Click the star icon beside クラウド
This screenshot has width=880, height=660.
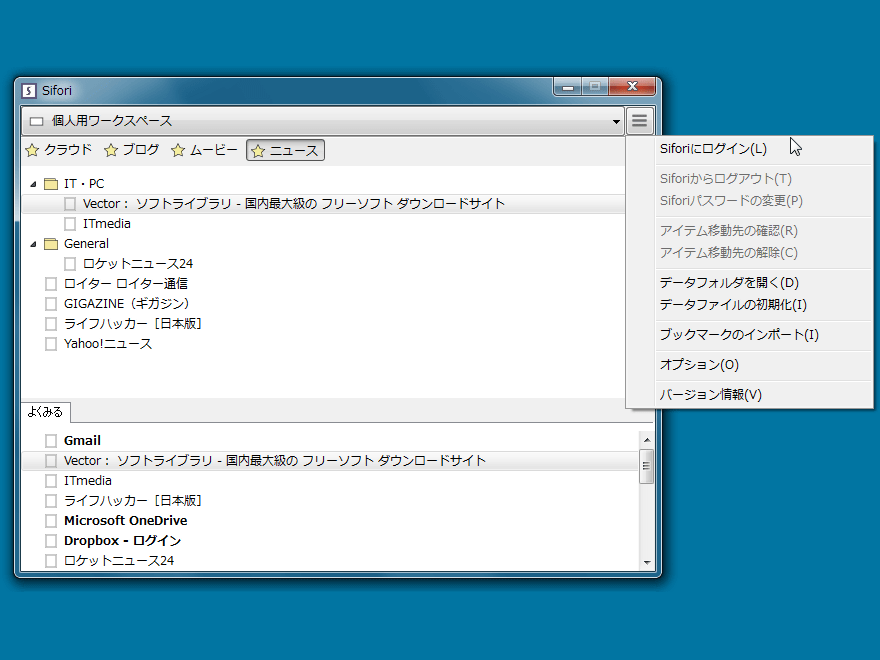click(32, 150)
